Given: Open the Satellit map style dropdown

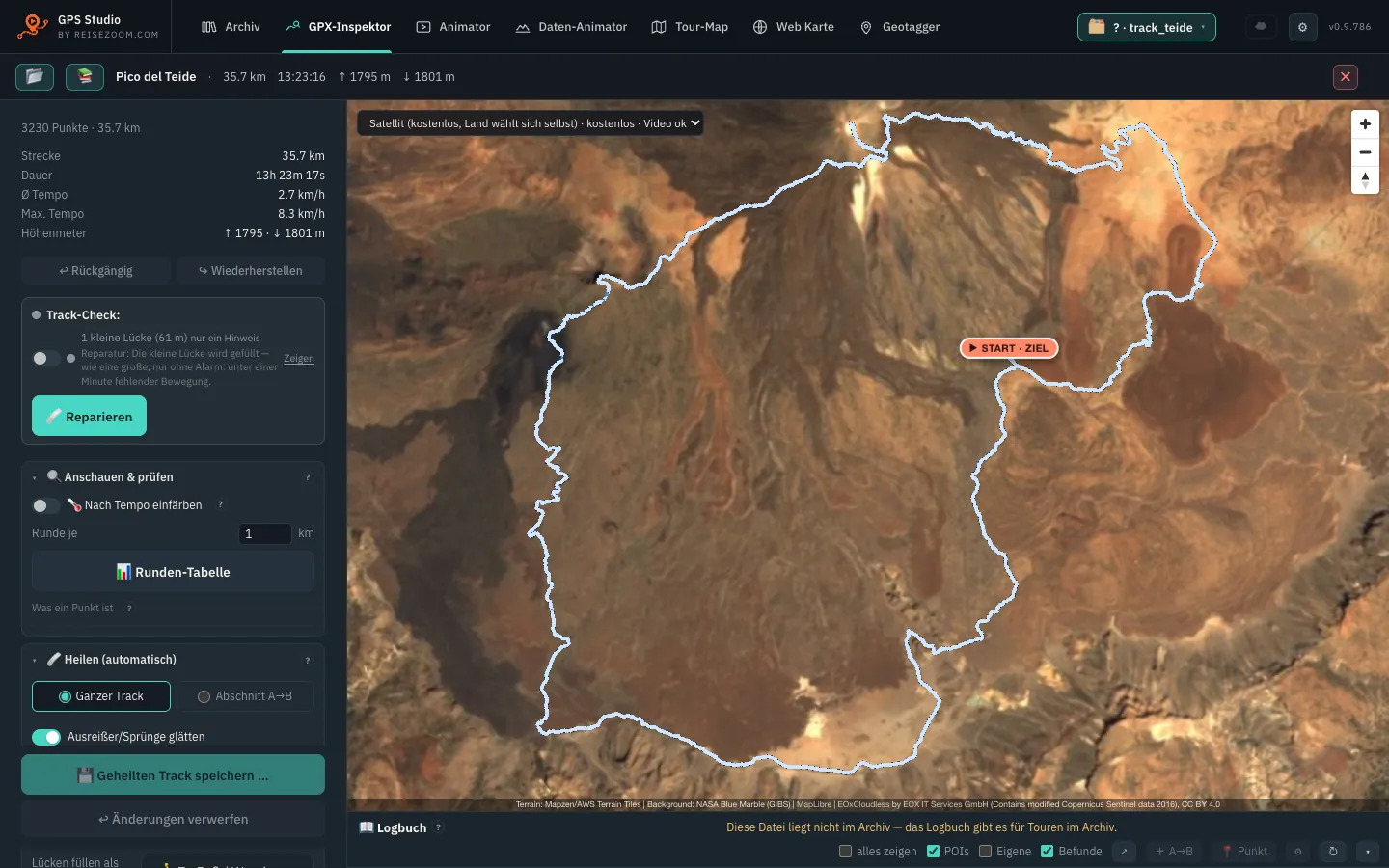Looking at the screenshot, I should (x=531, y=123).
